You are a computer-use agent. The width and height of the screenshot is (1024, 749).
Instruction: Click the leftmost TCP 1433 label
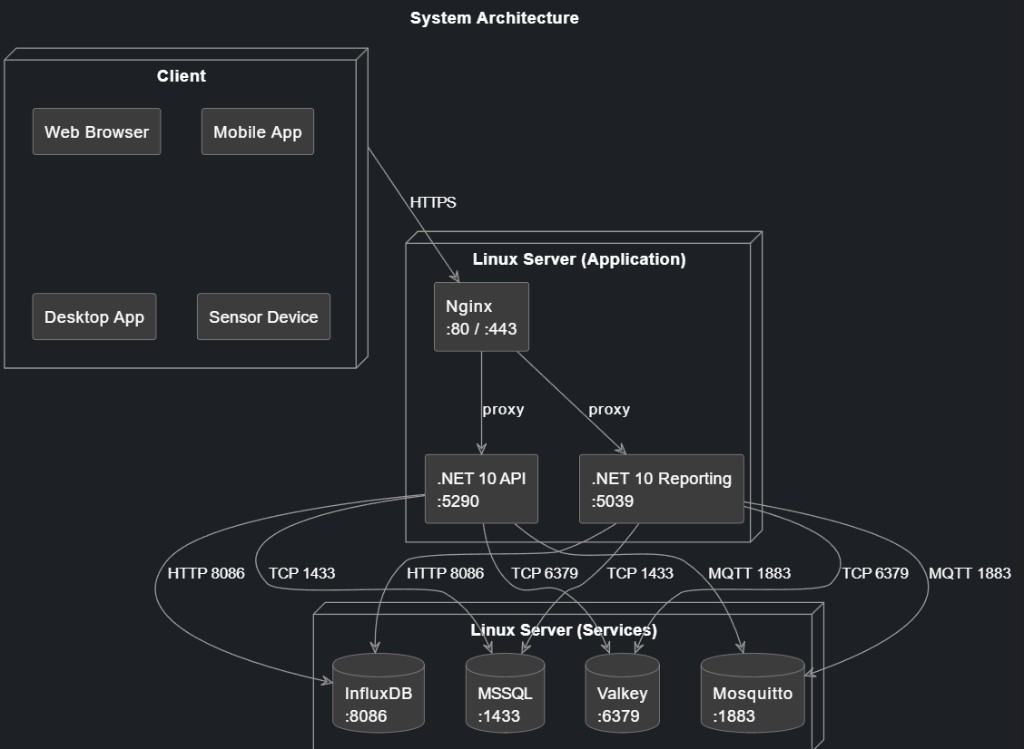(302, 573)
